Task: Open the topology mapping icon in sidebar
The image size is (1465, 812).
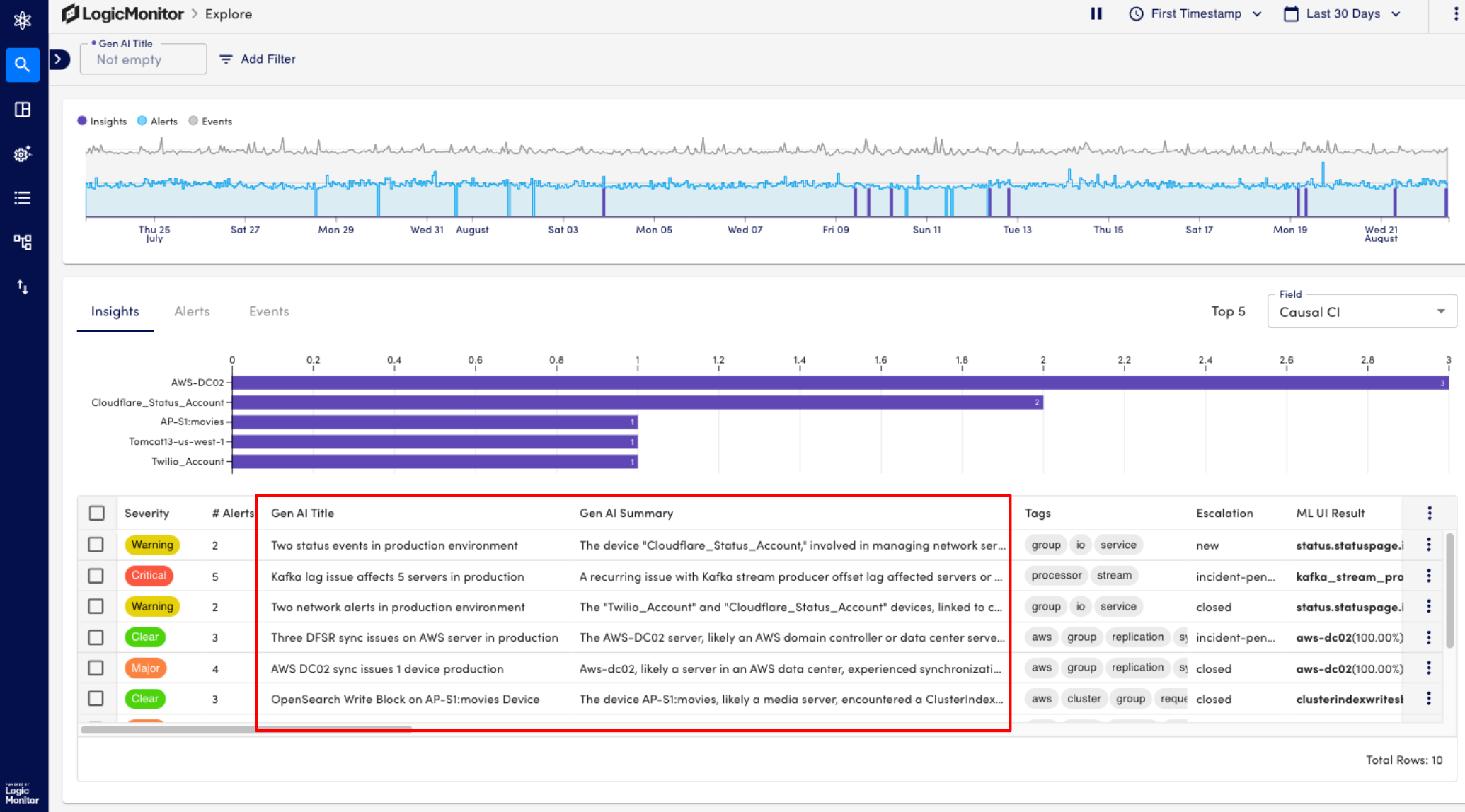Action: (x=23, y=243)
